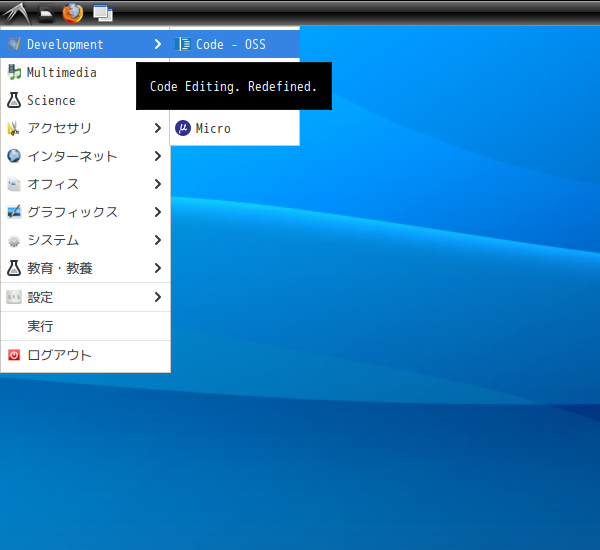Screen dimensions: 600x550
Task: Click the iconify-all-windows panel icon
Action: tap(103, 13)
